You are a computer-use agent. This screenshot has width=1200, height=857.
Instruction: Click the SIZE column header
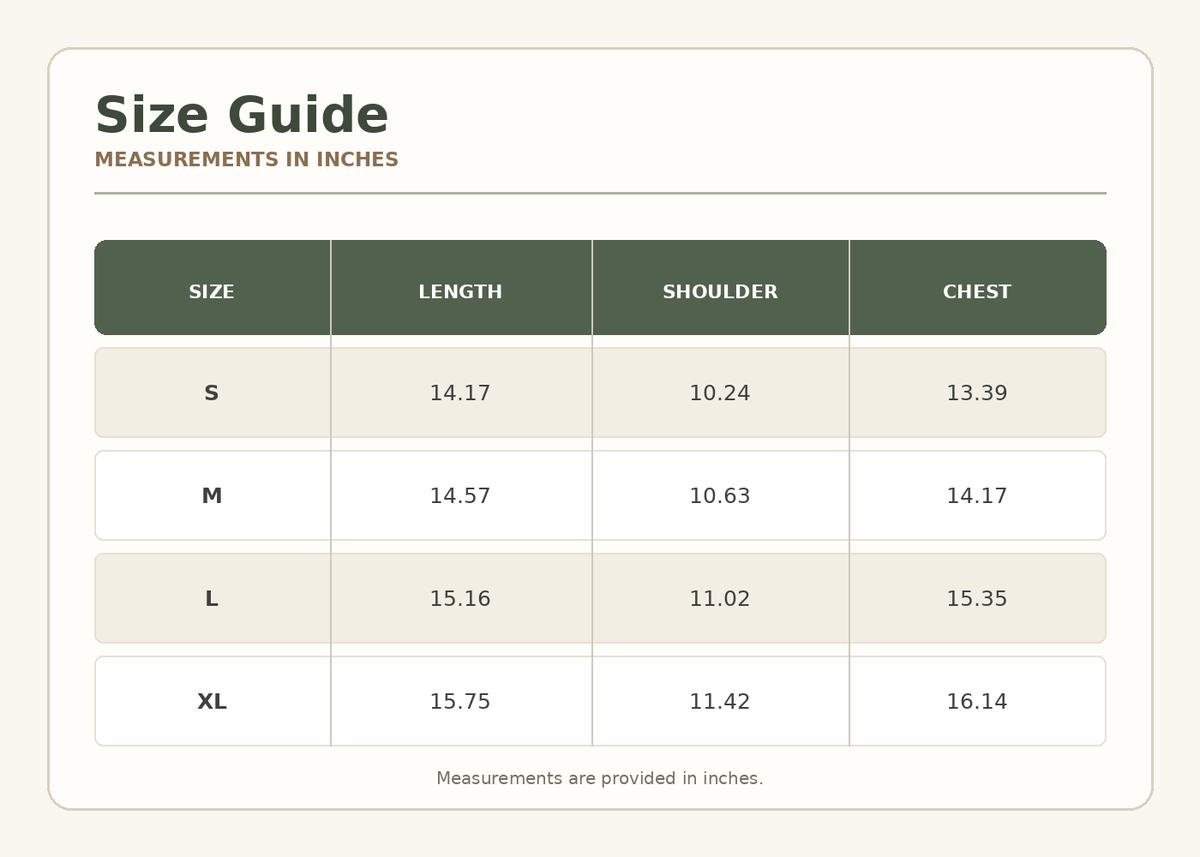click(212, 292)
